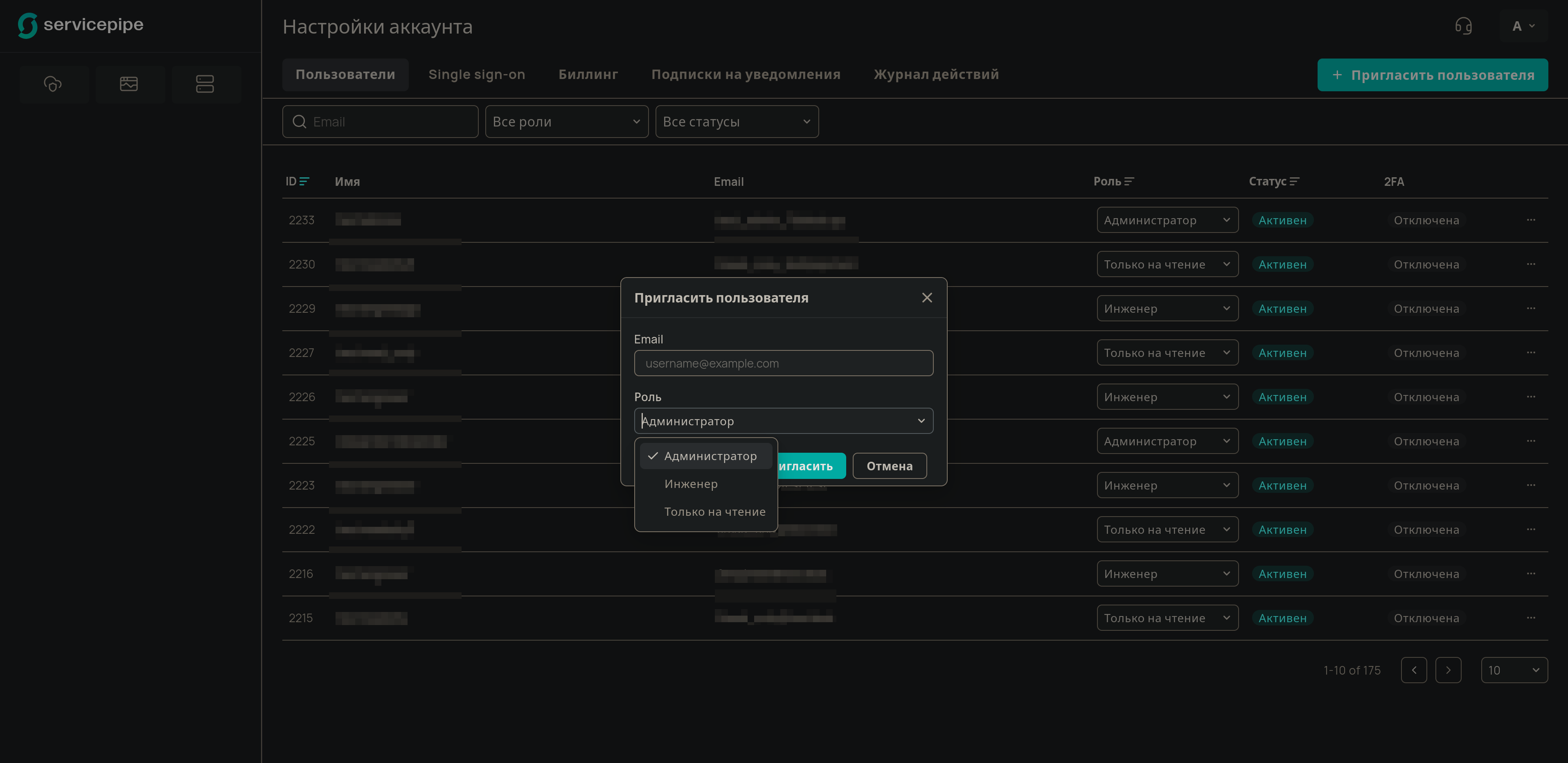Image resolution: width=1568 pixels, height=763 pixels.
Task: Expand the Все статусы filter dropdown
Action: (x=737, y=122)
